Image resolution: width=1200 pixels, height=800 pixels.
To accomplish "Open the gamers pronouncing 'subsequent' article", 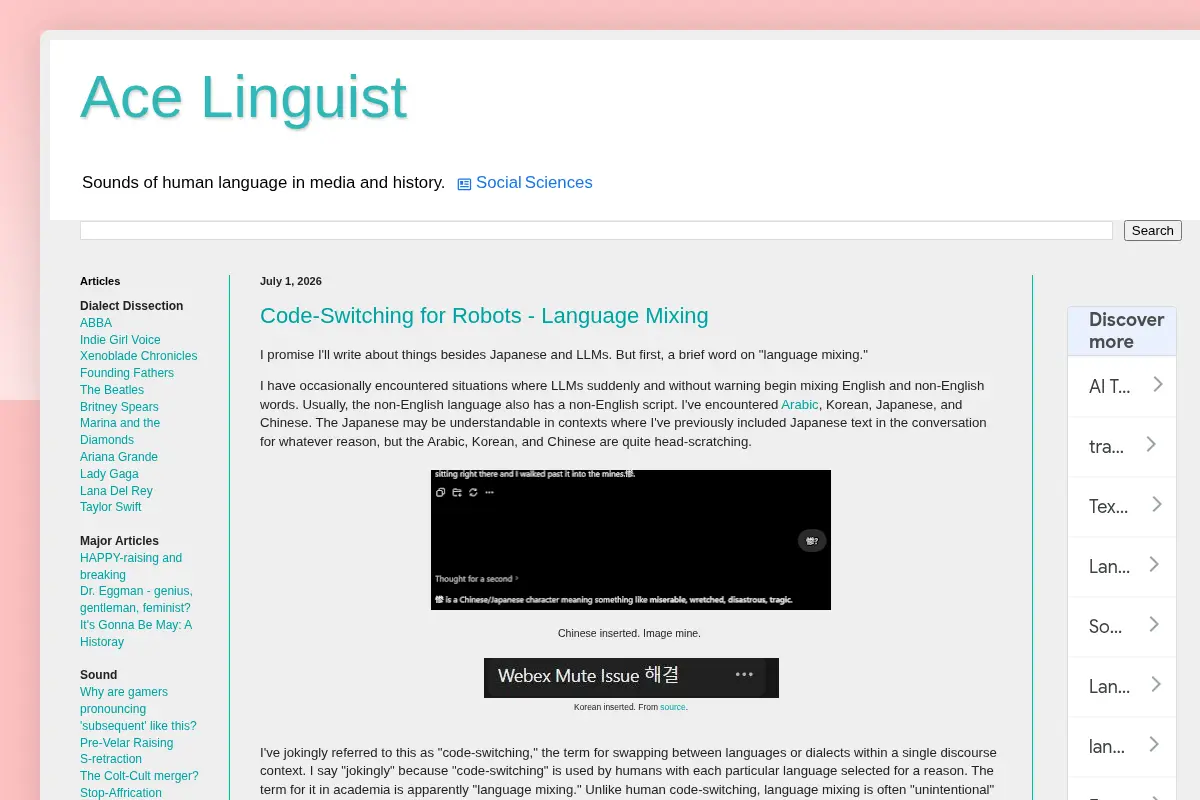I will point(138,709).
